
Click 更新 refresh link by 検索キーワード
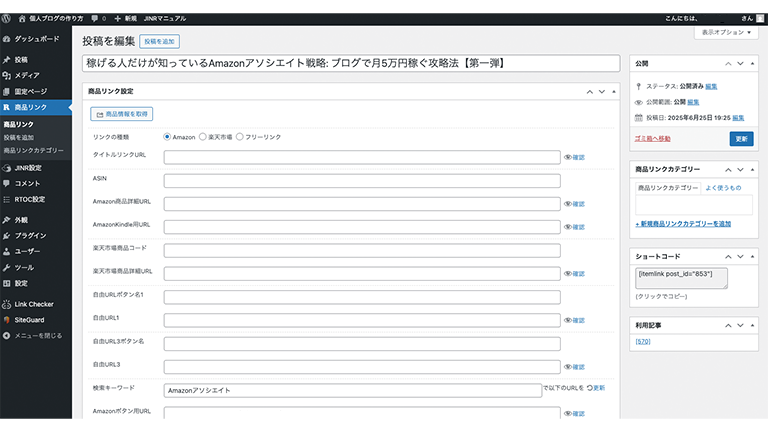point(596,388)
